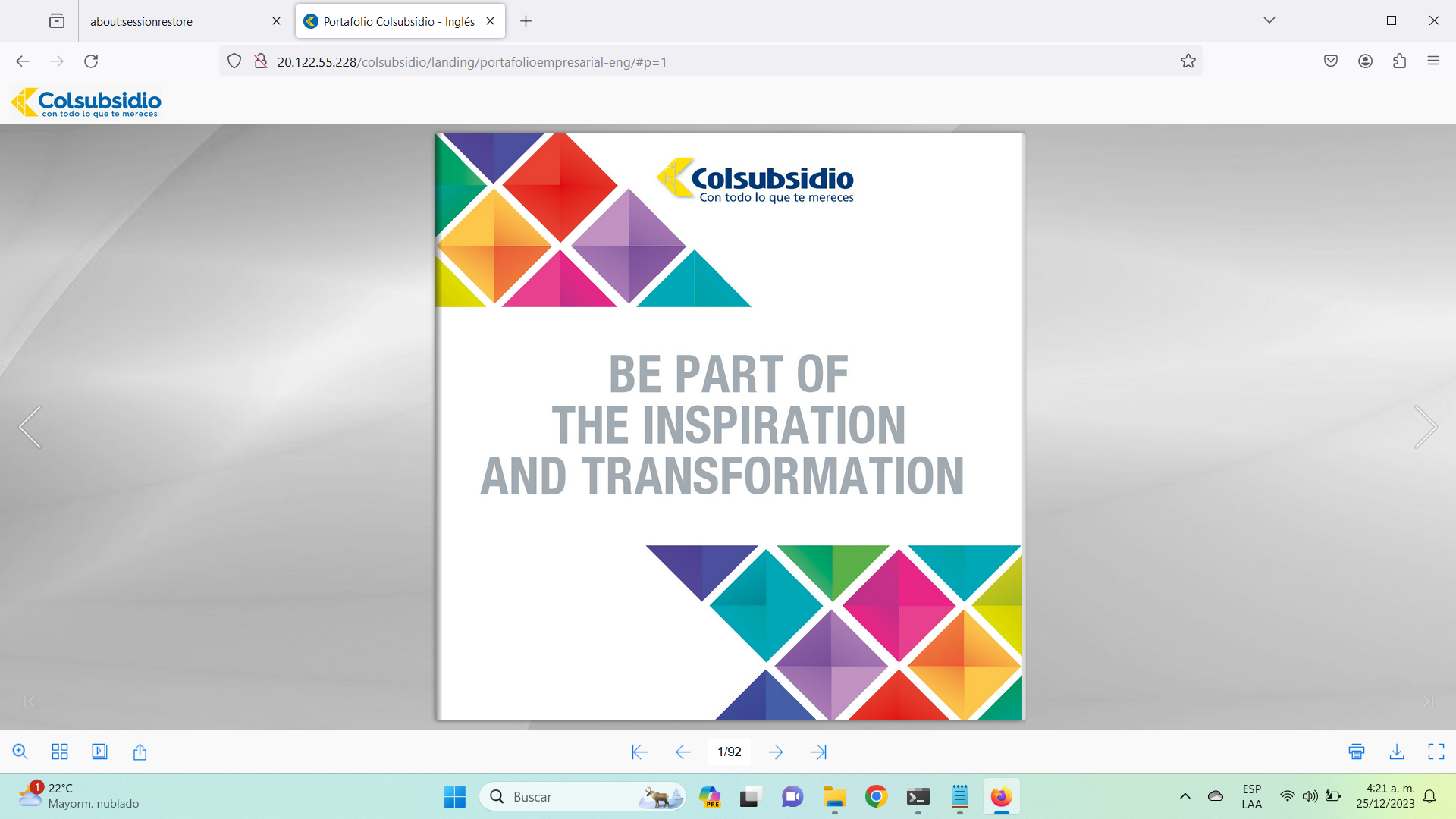
Task: Open the thumbnails grid view
Action: pos(60,752)
